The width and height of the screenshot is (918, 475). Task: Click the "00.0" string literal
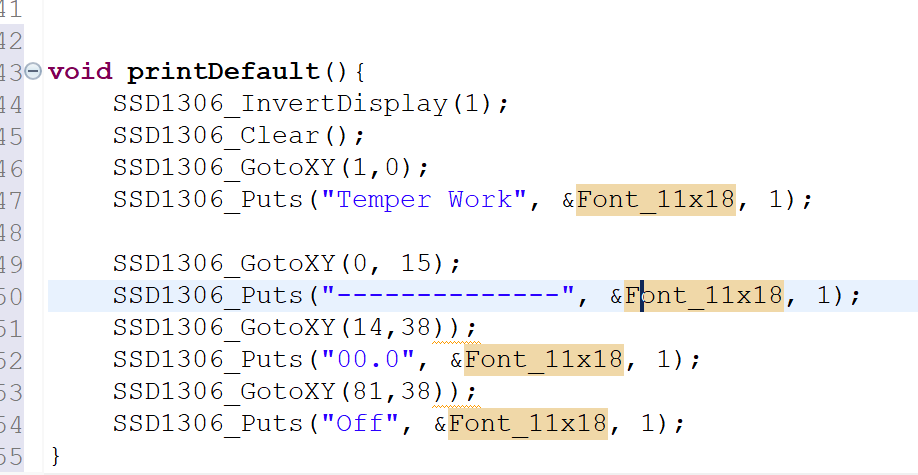point(368,359)
